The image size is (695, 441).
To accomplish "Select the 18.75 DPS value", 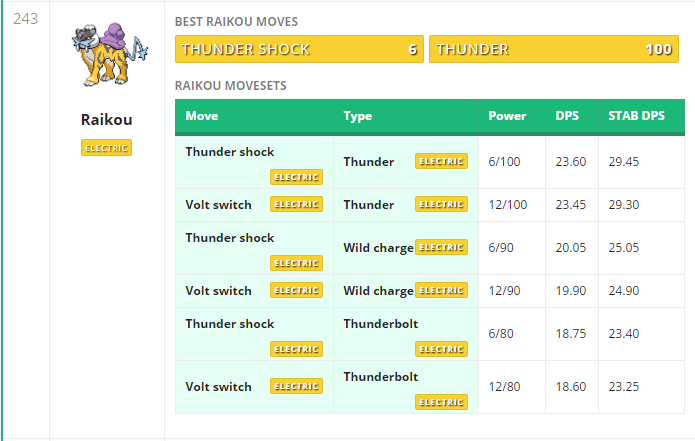I will click(x=570, y=334).
